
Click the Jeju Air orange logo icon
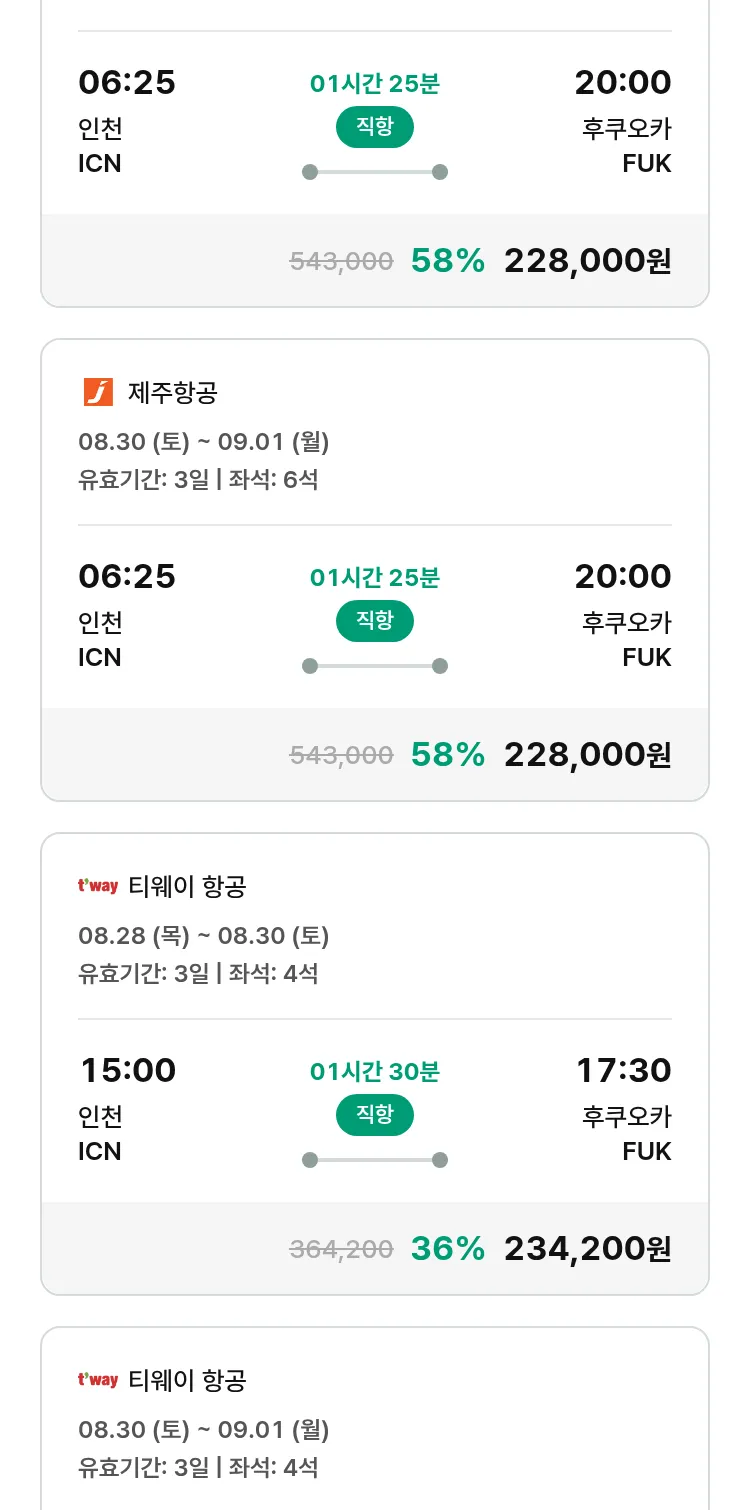click(x=98, y=393)
